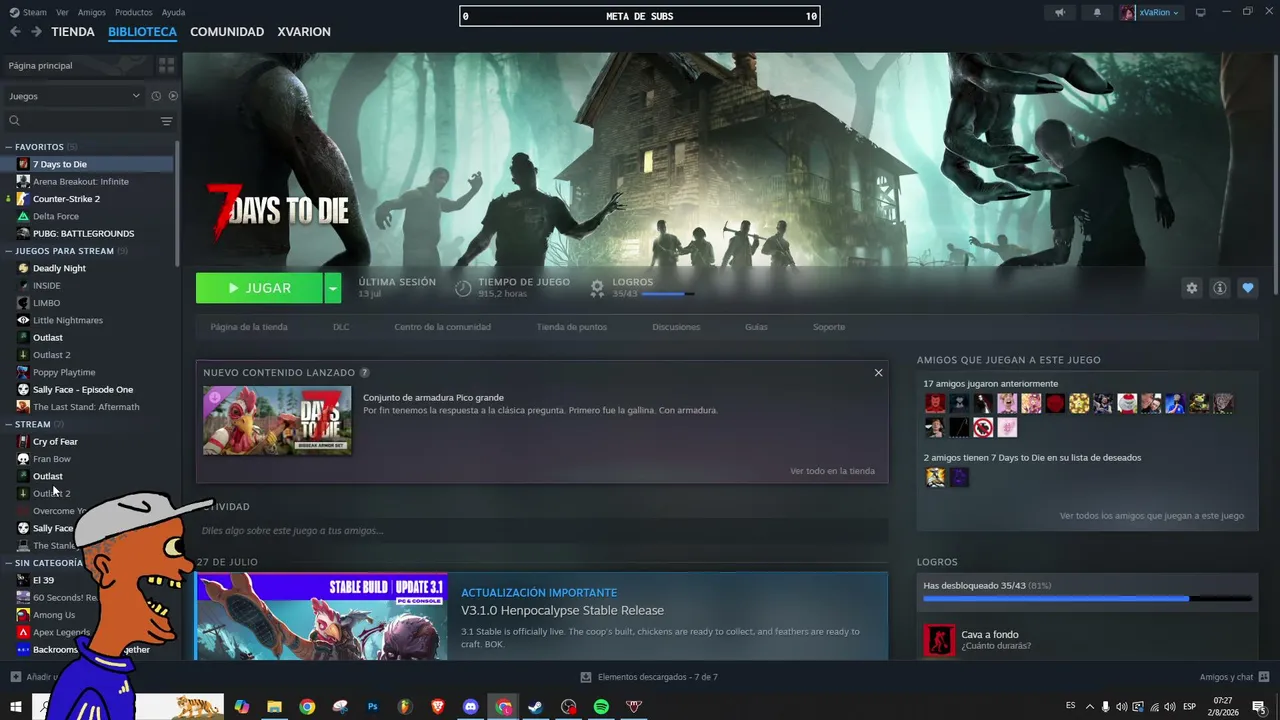Open the Windows notification center
This screenshot has height=720, width=1280.
(1258, 707)
